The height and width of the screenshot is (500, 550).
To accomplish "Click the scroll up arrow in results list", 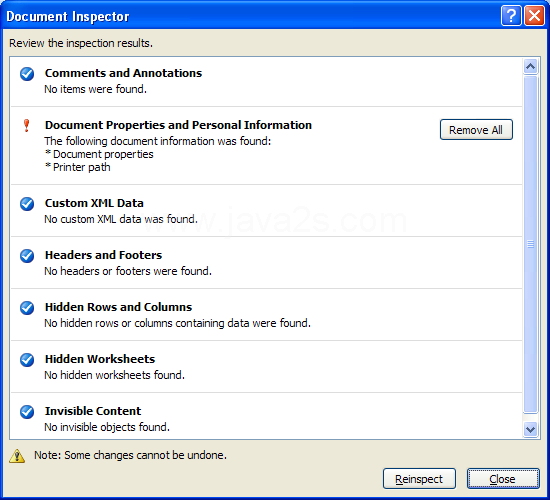I will (530, 66).
